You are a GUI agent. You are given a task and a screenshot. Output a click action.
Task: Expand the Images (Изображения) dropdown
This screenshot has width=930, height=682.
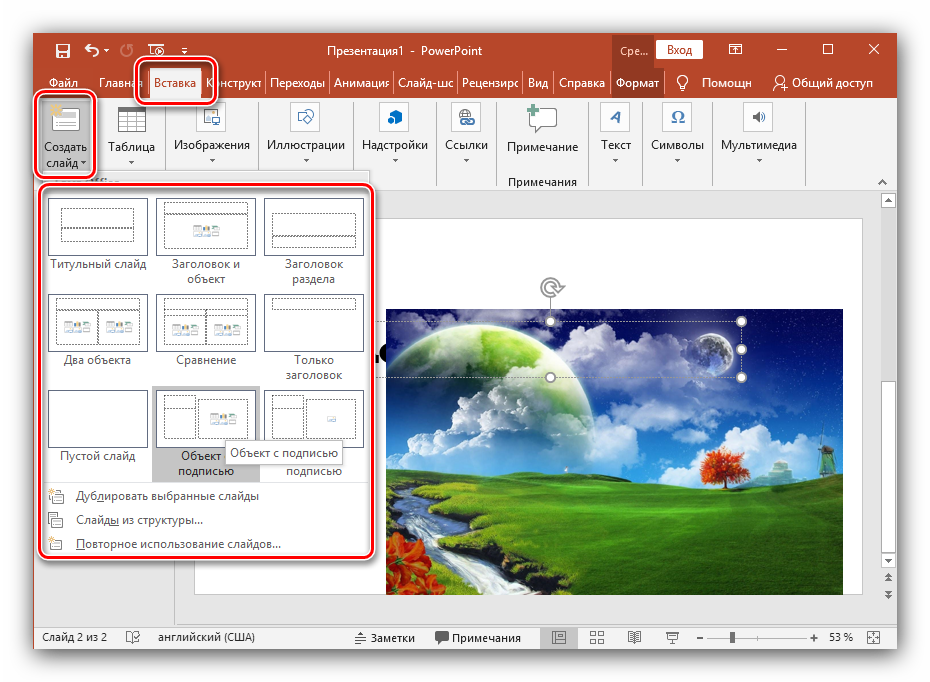tap(211, 146)
